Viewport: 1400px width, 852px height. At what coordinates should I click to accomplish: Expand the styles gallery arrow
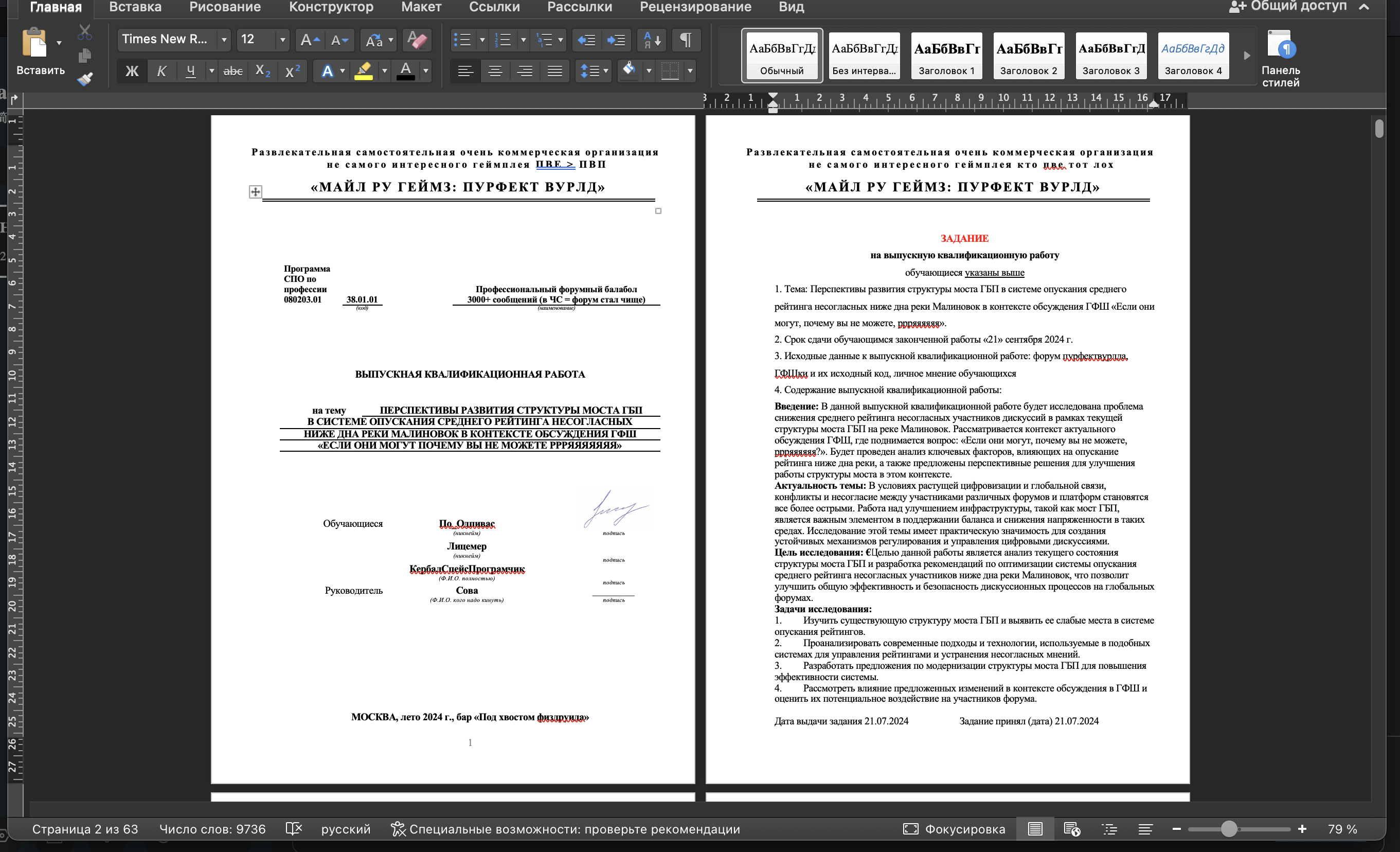1247,56
